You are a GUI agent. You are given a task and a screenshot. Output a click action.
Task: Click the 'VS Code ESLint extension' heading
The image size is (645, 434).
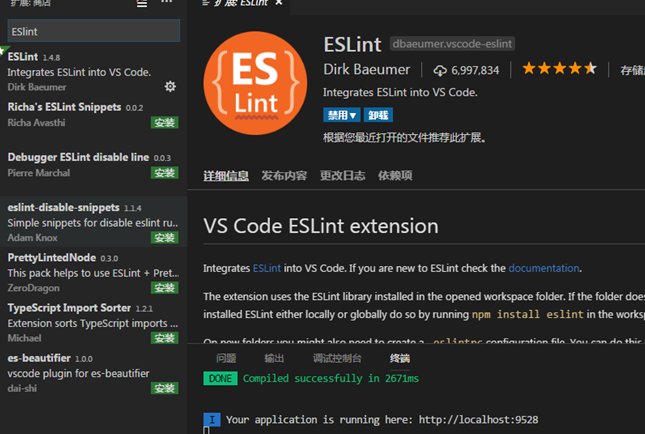coord(321,226)
